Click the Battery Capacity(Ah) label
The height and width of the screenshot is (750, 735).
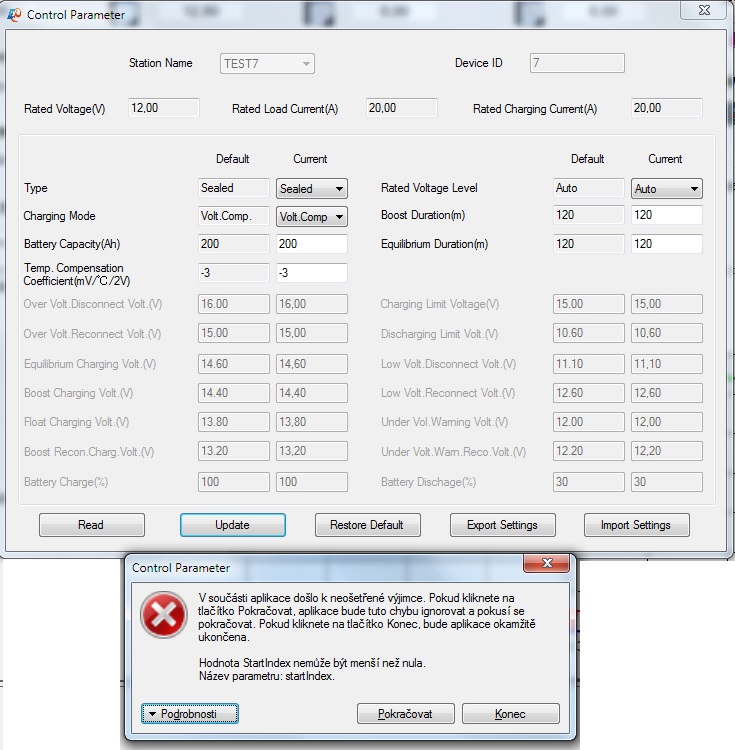[x=72, y=244]
